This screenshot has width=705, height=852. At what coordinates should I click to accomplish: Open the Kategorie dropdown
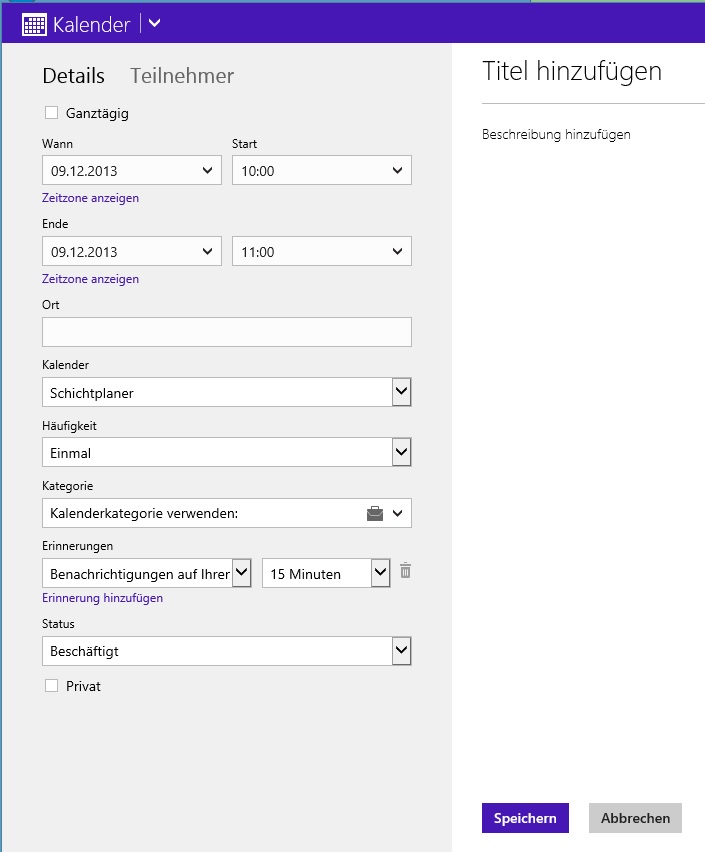pos(227,513)
